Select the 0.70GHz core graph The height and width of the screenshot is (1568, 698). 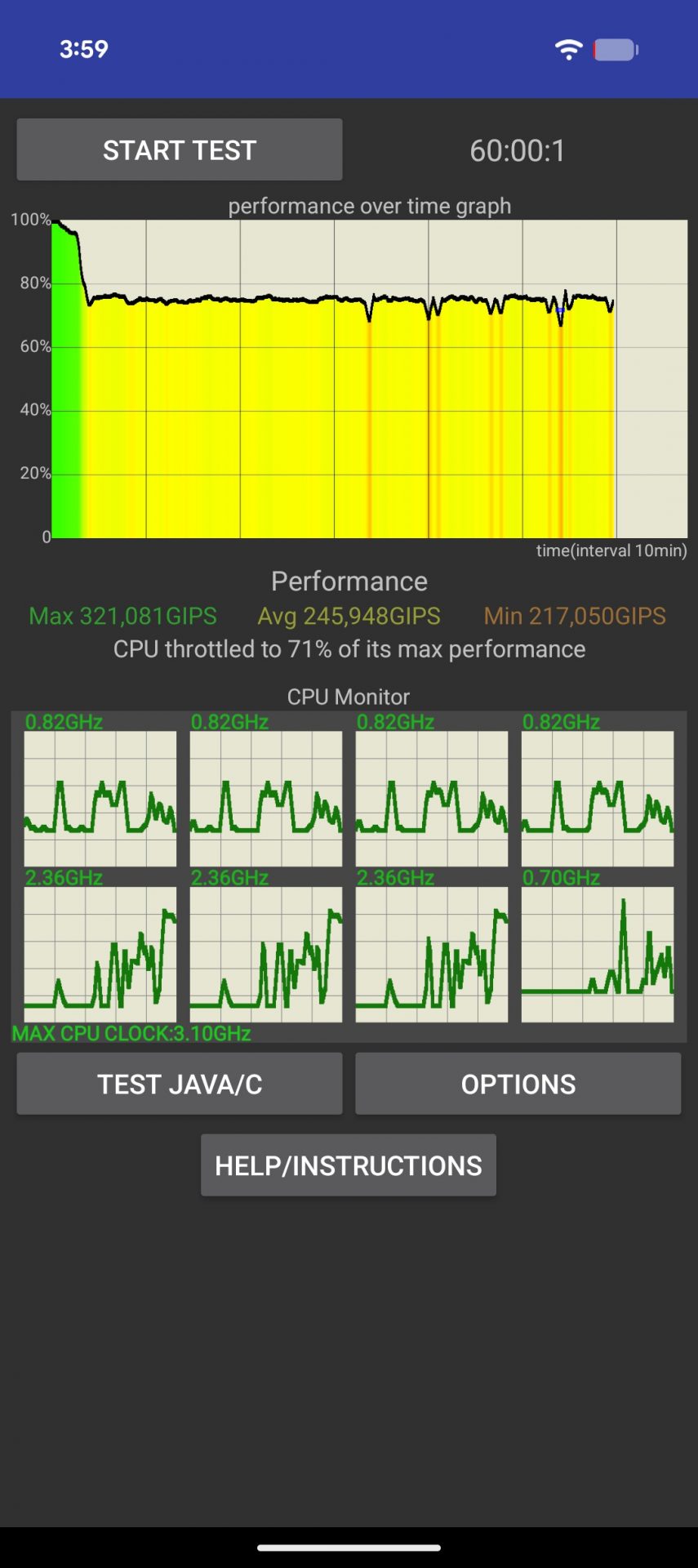point(598,954)
